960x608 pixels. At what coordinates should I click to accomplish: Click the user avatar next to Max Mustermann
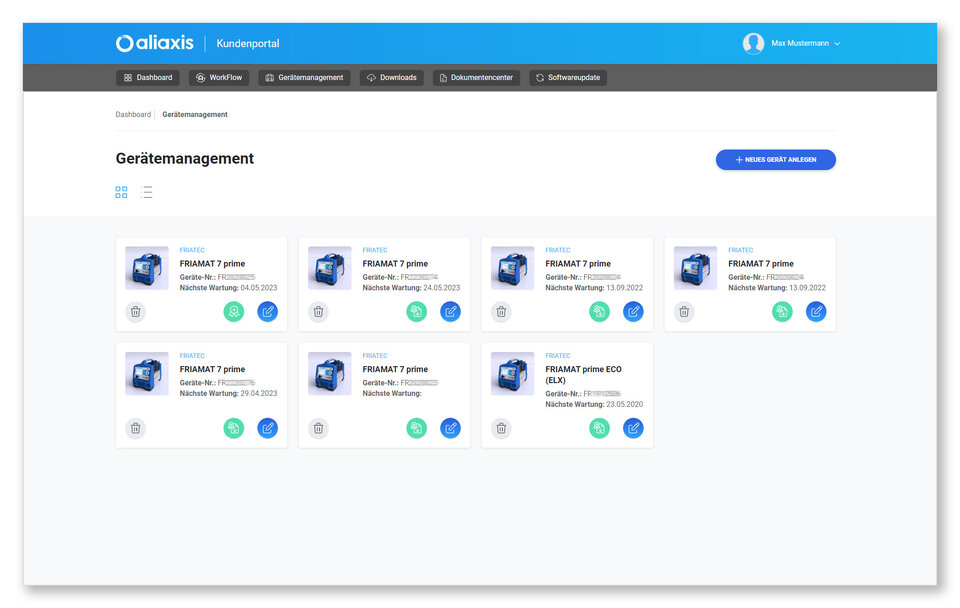[753, 43]
